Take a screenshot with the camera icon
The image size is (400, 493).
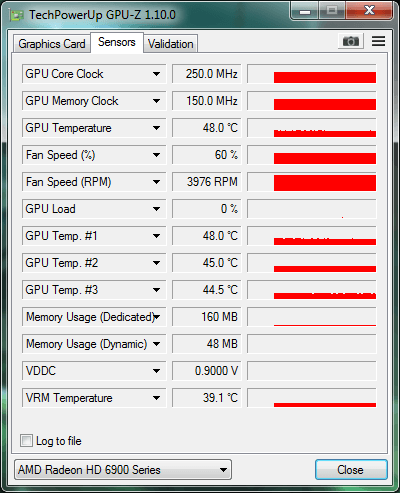pos(351,41)
